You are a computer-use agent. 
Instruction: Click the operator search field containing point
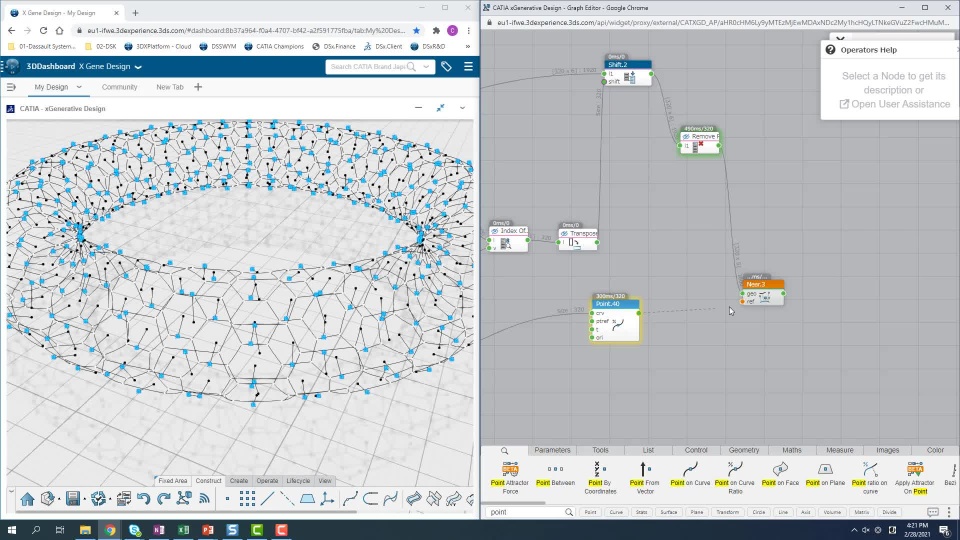tap(530, 512)
